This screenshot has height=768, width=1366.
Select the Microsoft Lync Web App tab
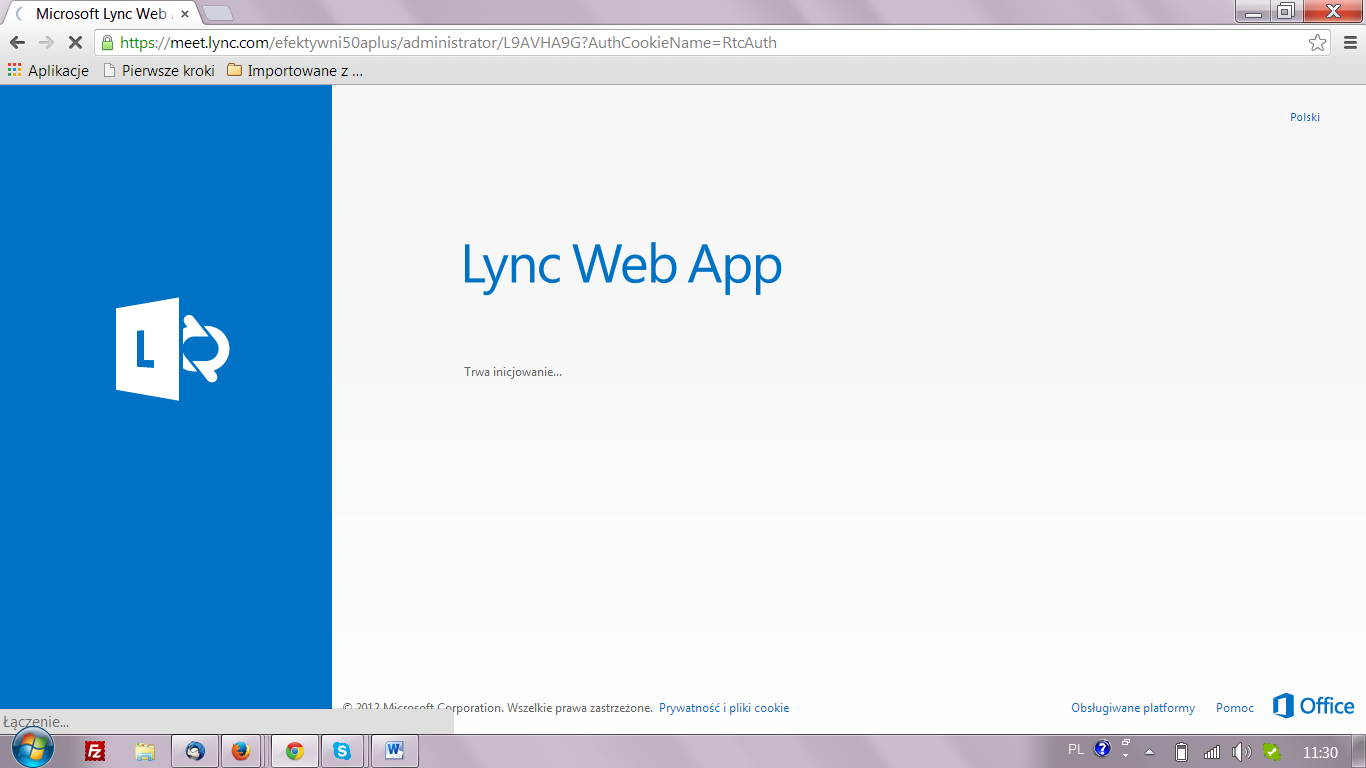[100, 14]
